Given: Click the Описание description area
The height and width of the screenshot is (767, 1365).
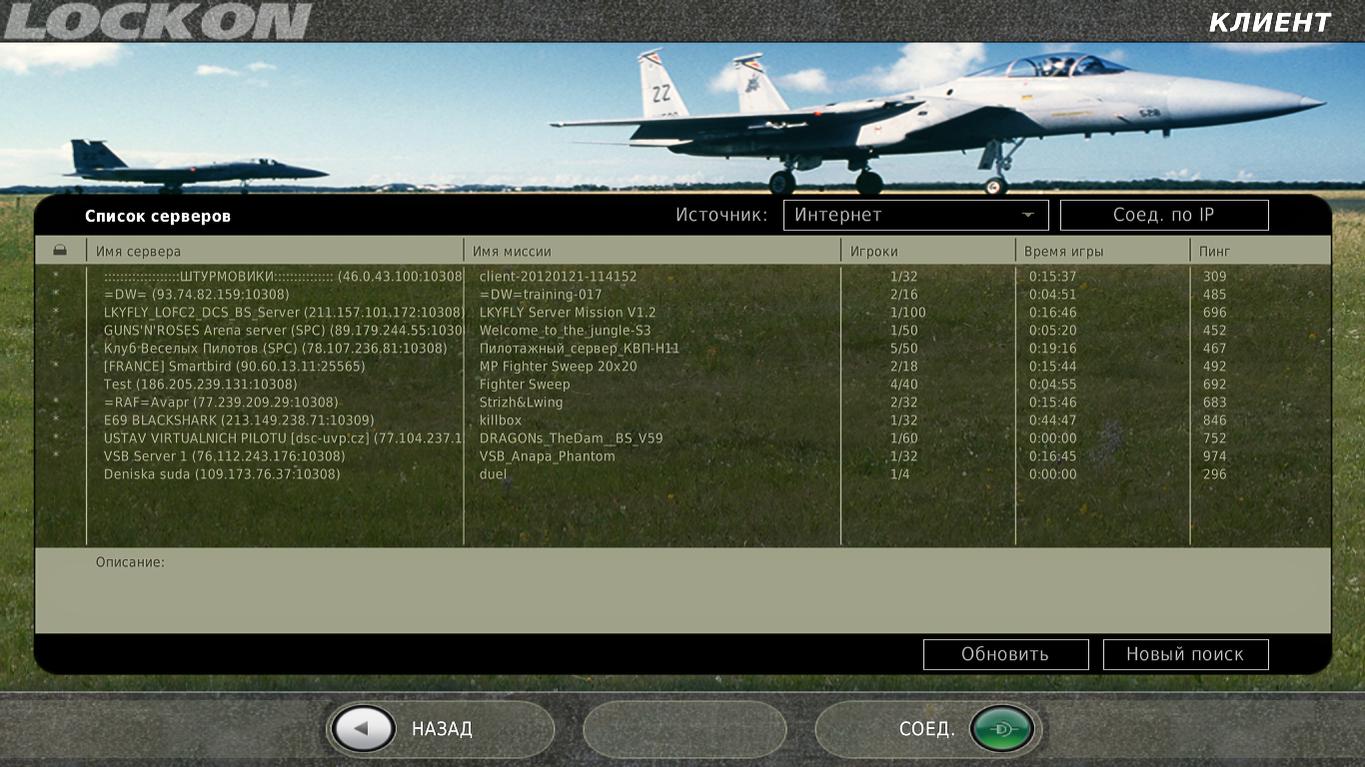Looking at the screenshot, I should [683, 590].
